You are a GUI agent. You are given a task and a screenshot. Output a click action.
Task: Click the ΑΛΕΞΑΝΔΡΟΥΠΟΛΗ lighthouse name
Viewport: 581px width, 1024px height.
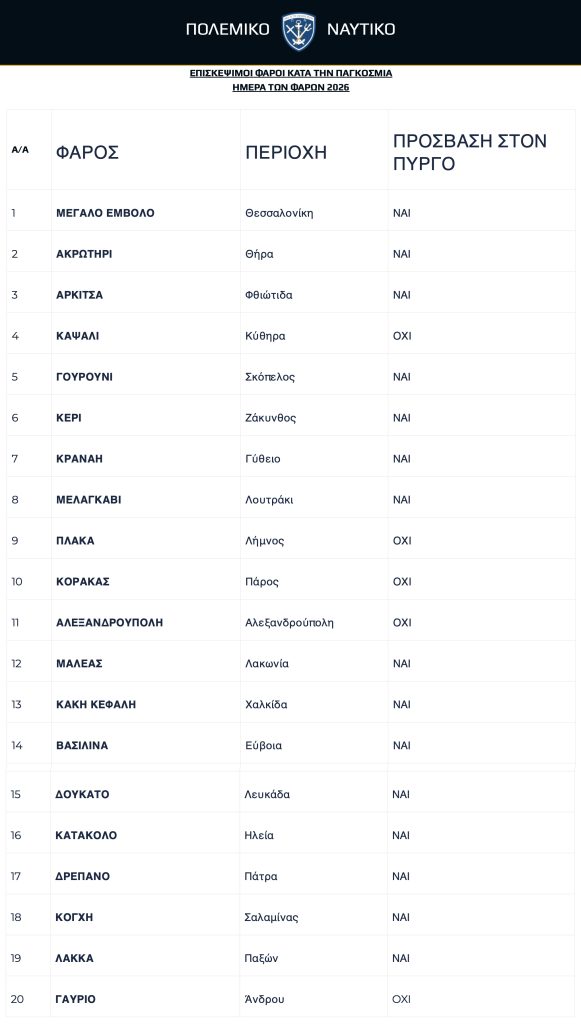click(x=110, y=622)
